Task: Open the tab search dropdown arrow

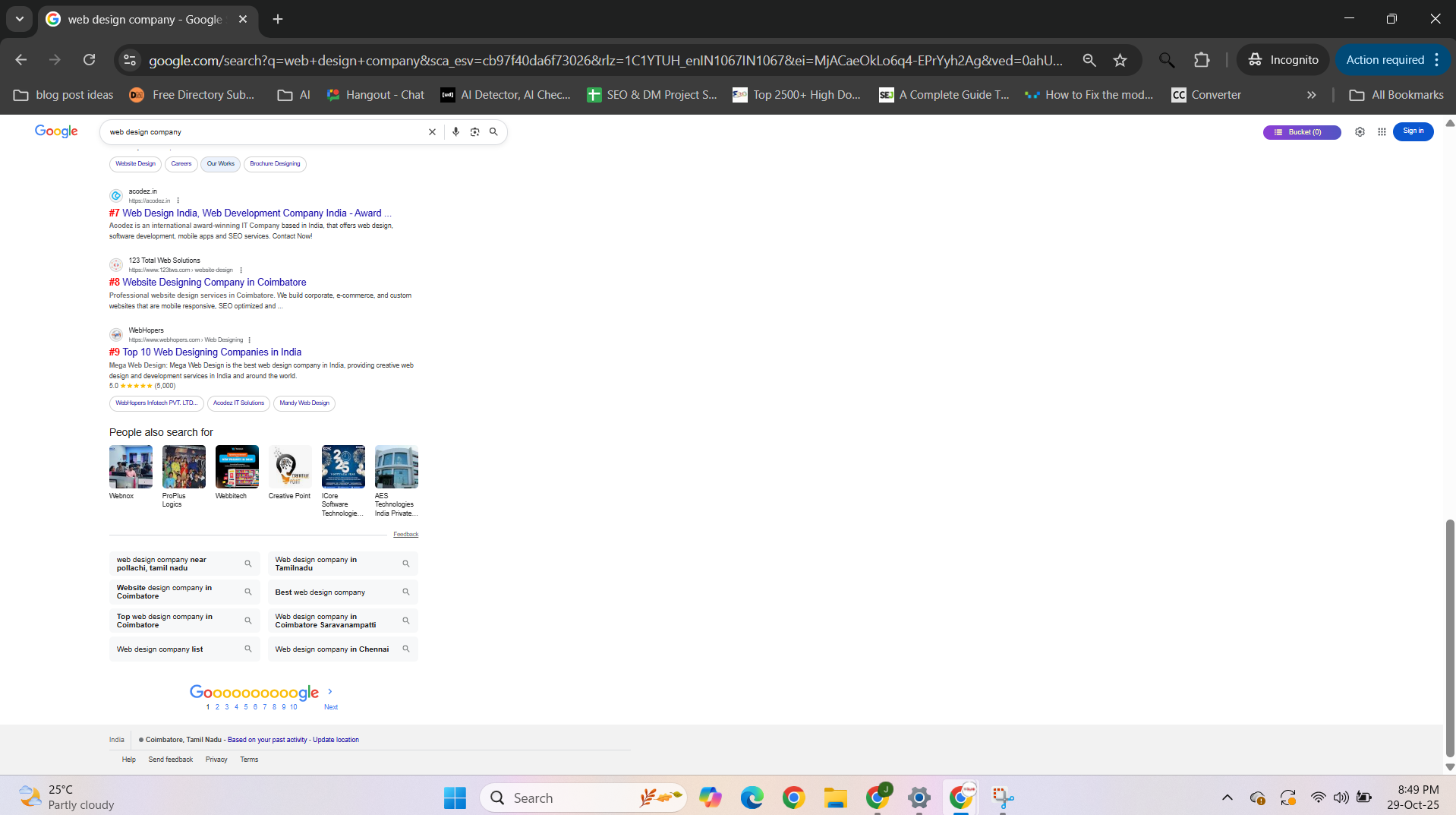Action: [20, 19]
